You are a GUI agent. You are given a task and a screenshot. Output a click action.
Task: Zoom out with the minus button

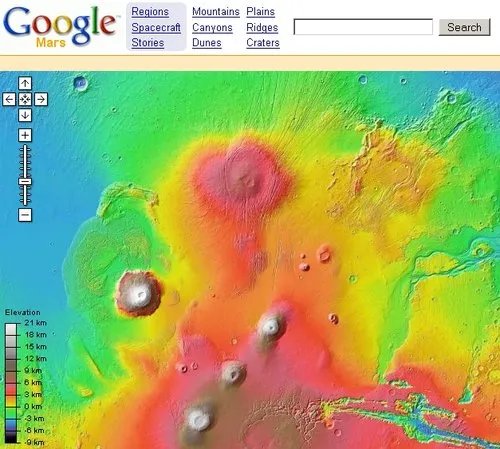pos(25,215)
